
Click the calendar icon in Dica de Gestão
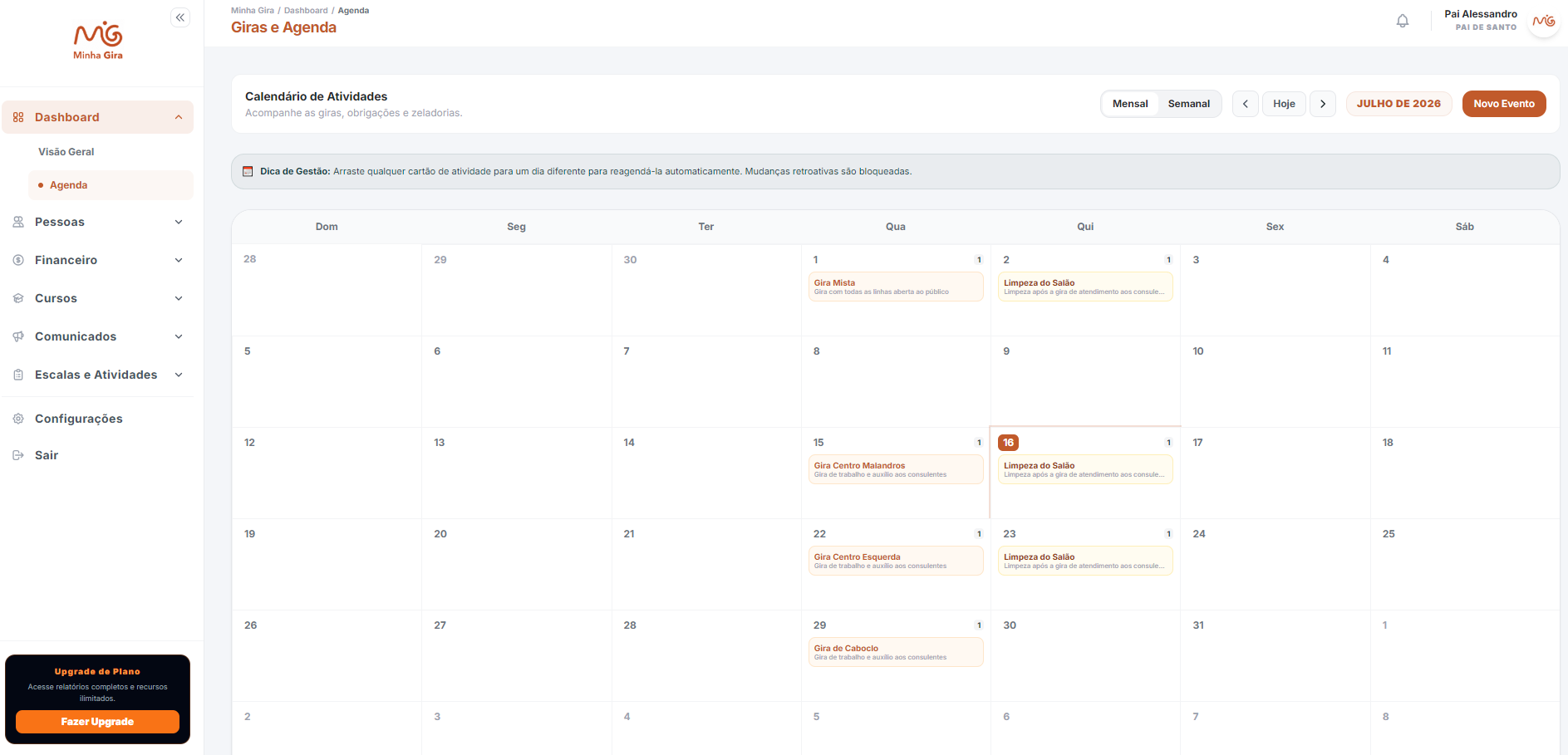(248, 171)
